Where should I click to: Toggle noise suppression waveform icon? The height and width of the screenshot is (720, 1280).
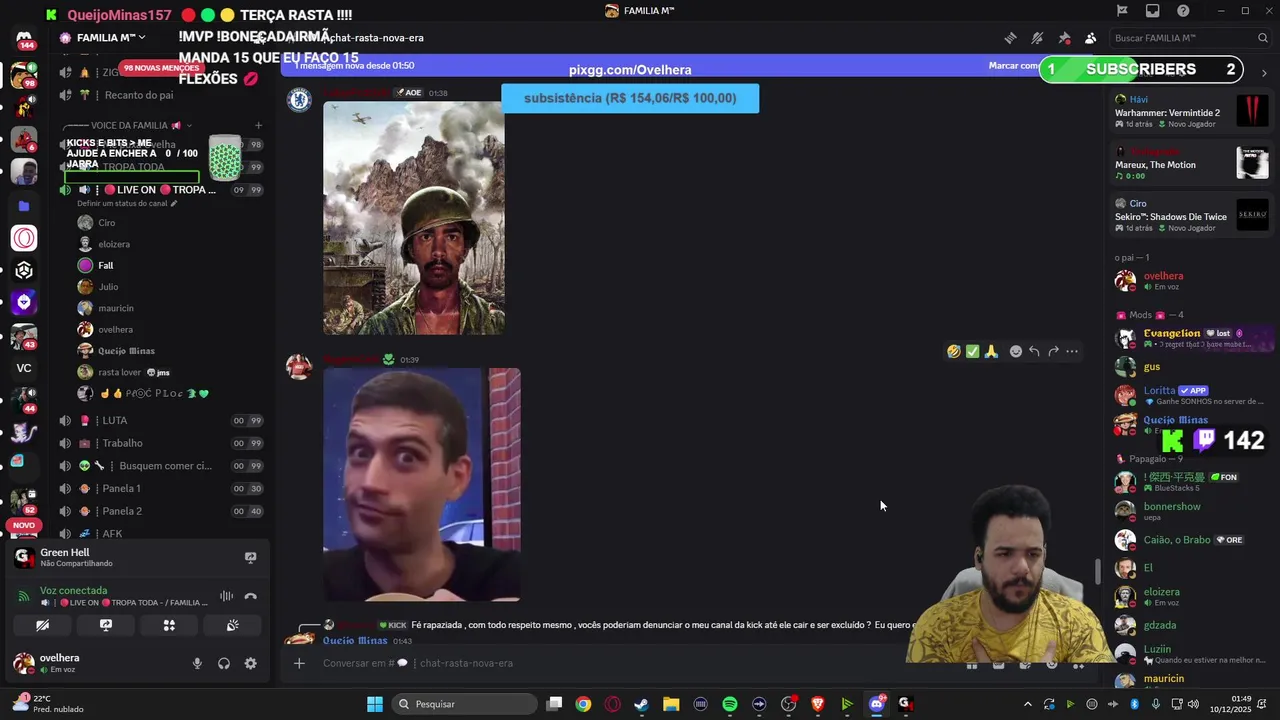[x=227, y=596]
